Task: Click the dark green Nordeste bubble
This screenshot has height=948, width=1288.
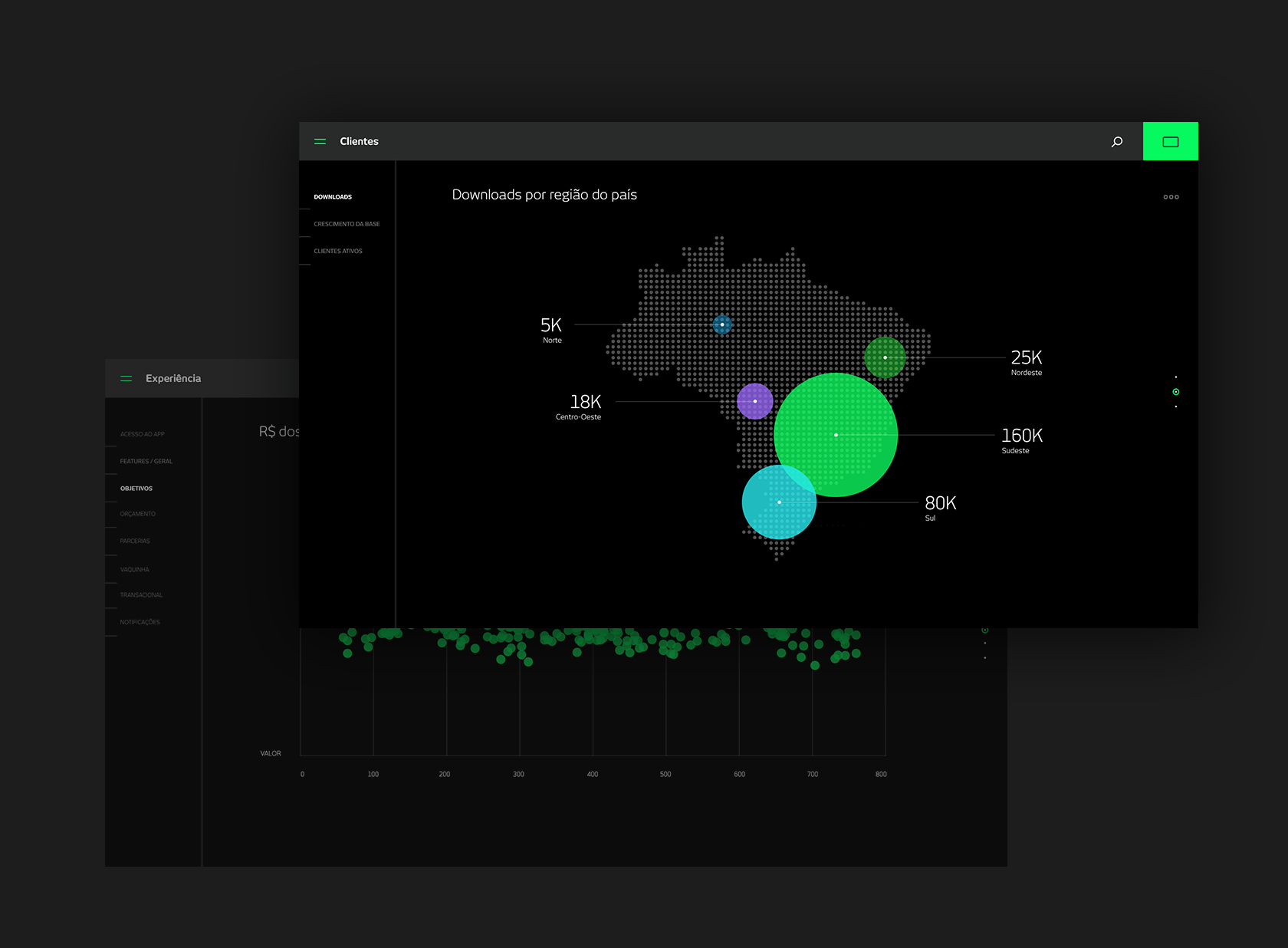Action: (x=885, y=357)
